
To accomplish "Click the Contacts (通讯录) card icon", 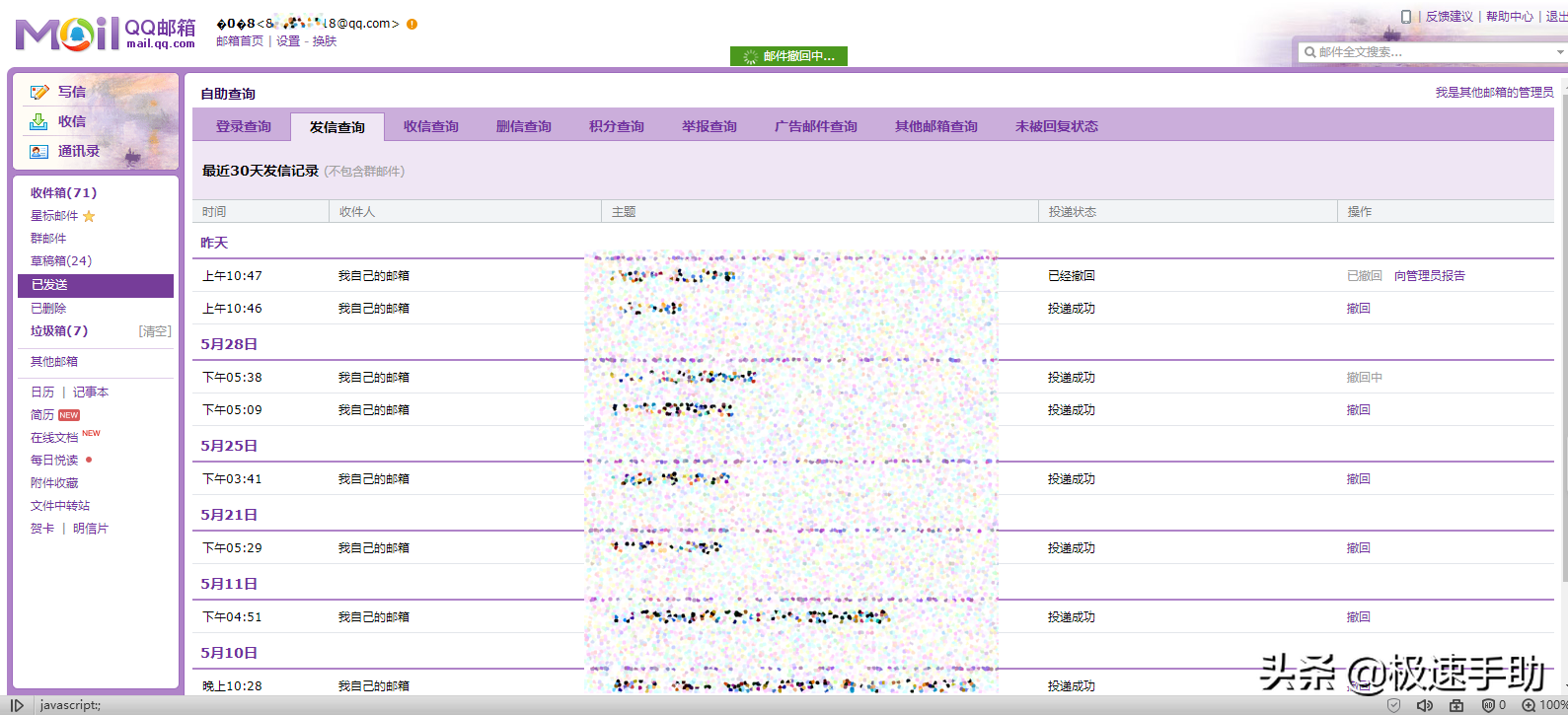I will (38, 151).
